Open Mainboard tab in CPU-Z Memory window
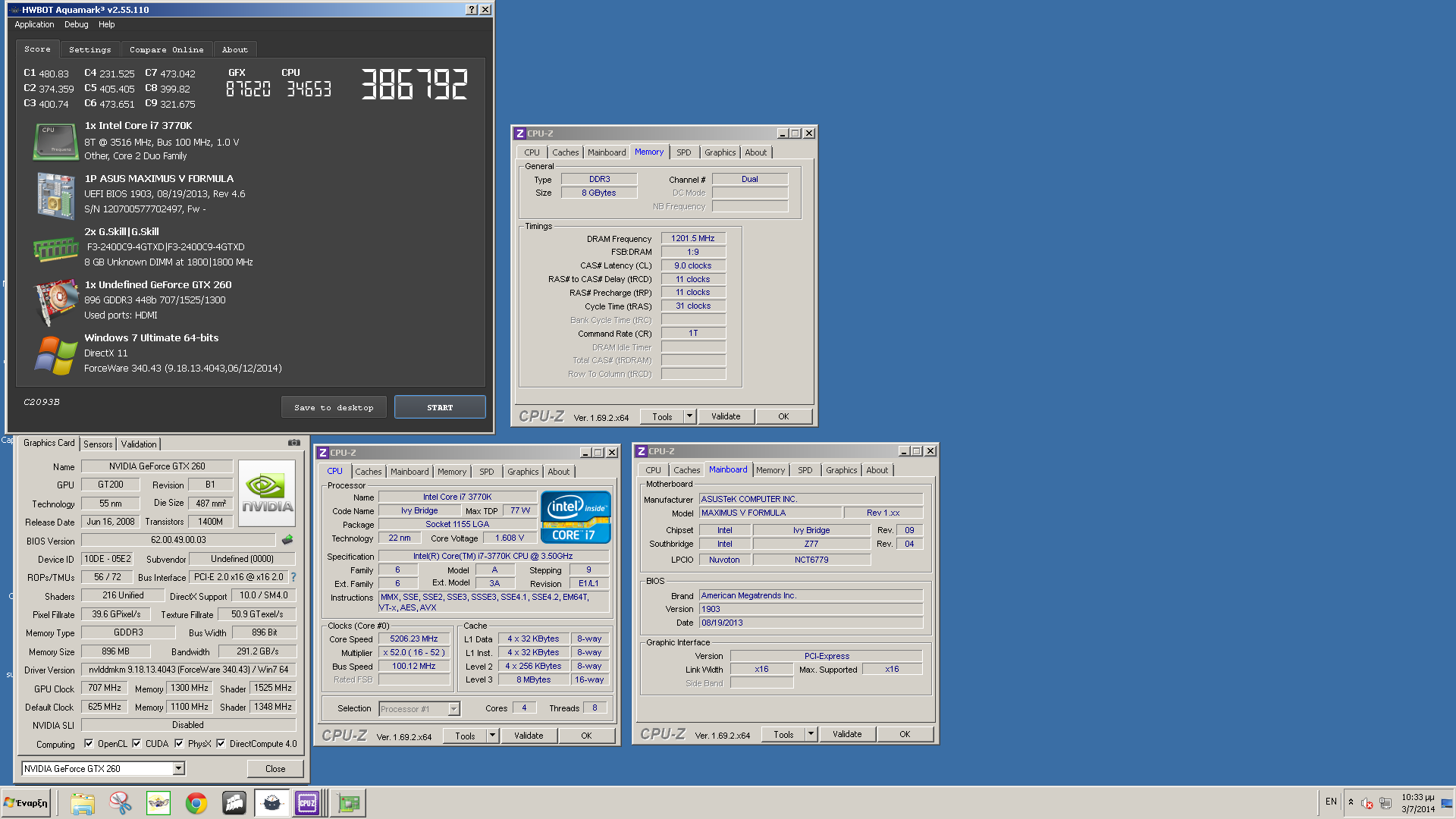Screen dimensions: 1456x819 click(x=607, y=152)
